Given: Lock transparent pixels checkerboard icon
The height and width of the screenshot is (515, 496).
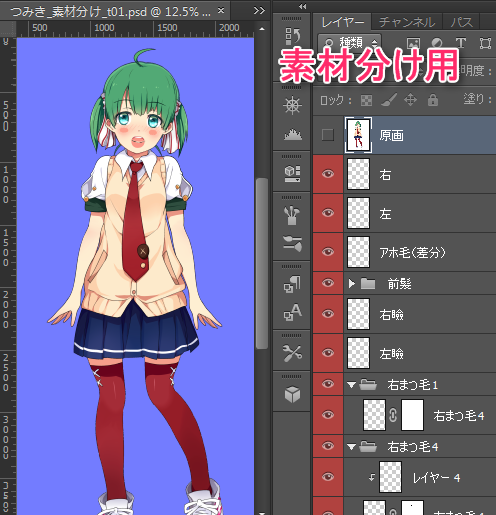Looking at the screenshot, I should coord(366,100).
